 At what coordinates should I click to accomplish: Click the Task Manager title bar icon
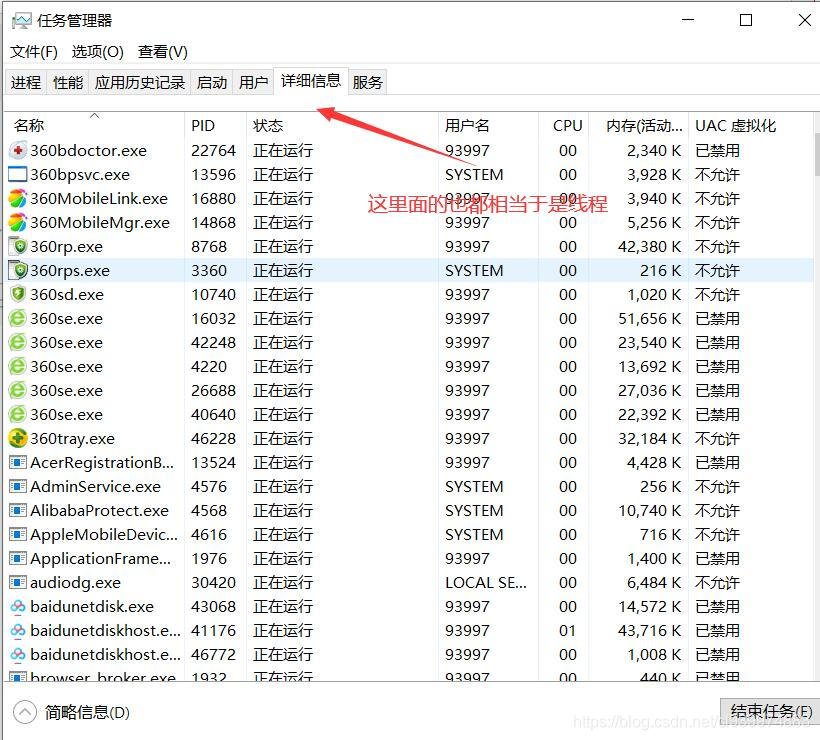coord(21,21)
